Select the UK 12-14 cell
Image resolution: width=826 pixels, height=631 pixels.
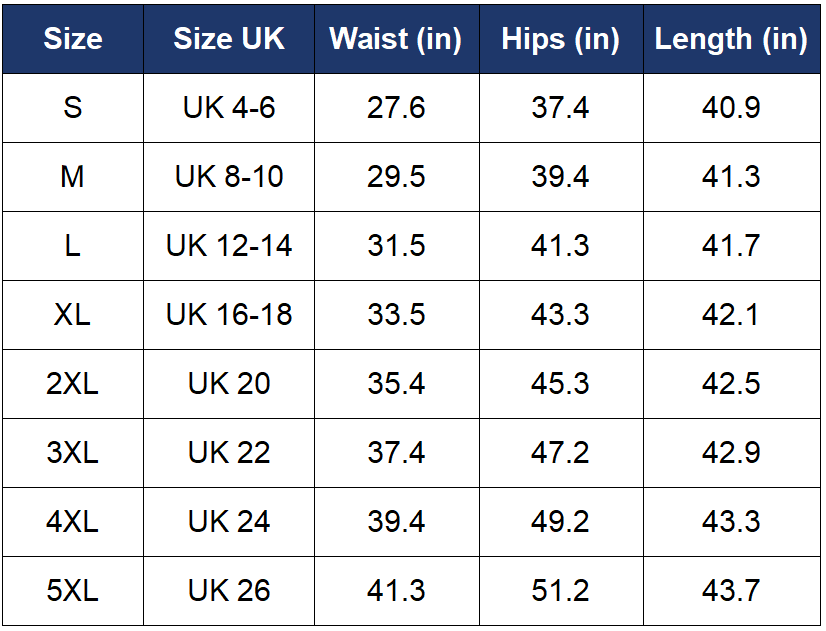point(229,246)
